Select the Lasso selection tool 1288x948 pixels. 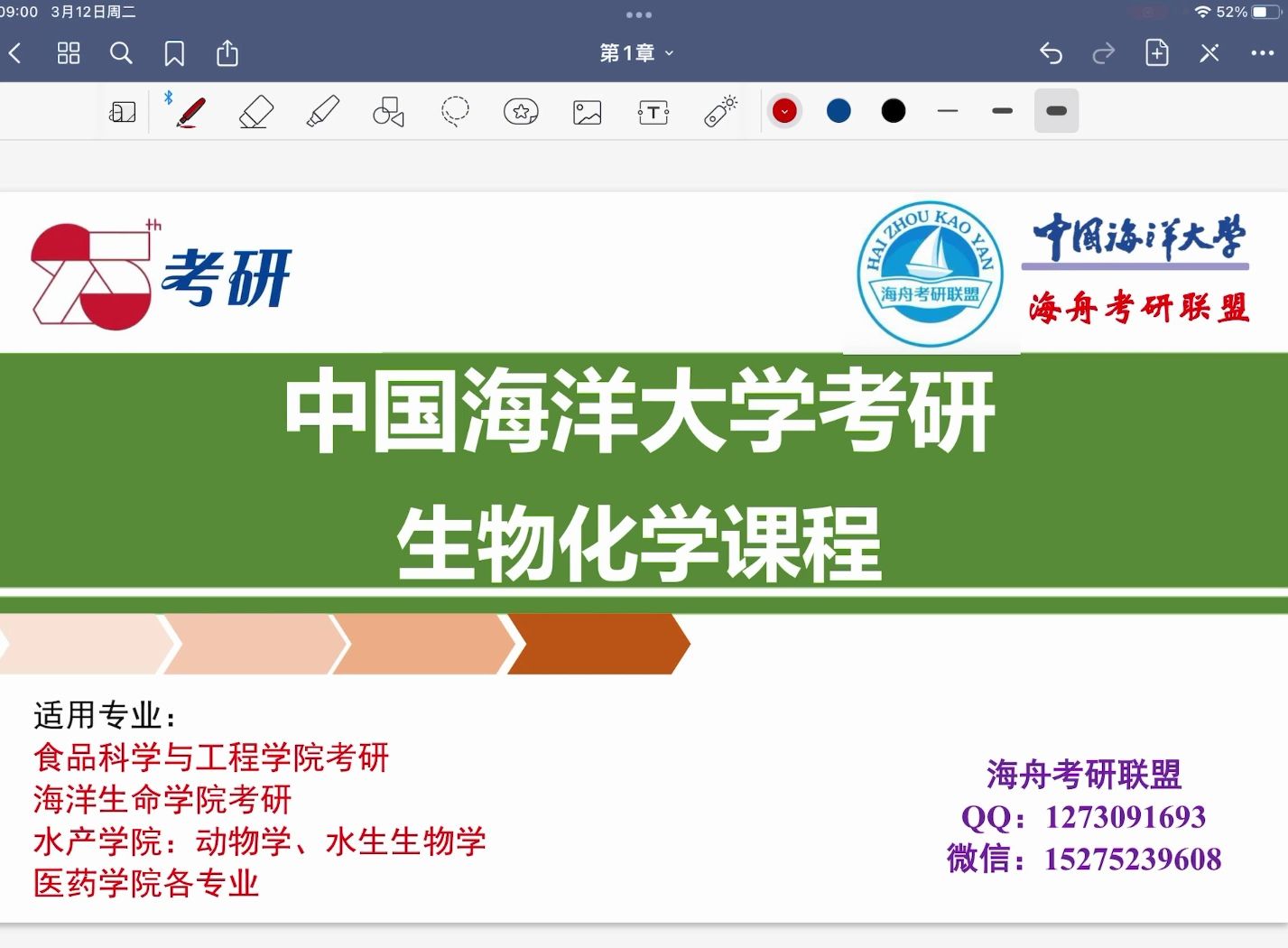pos(455,112)
